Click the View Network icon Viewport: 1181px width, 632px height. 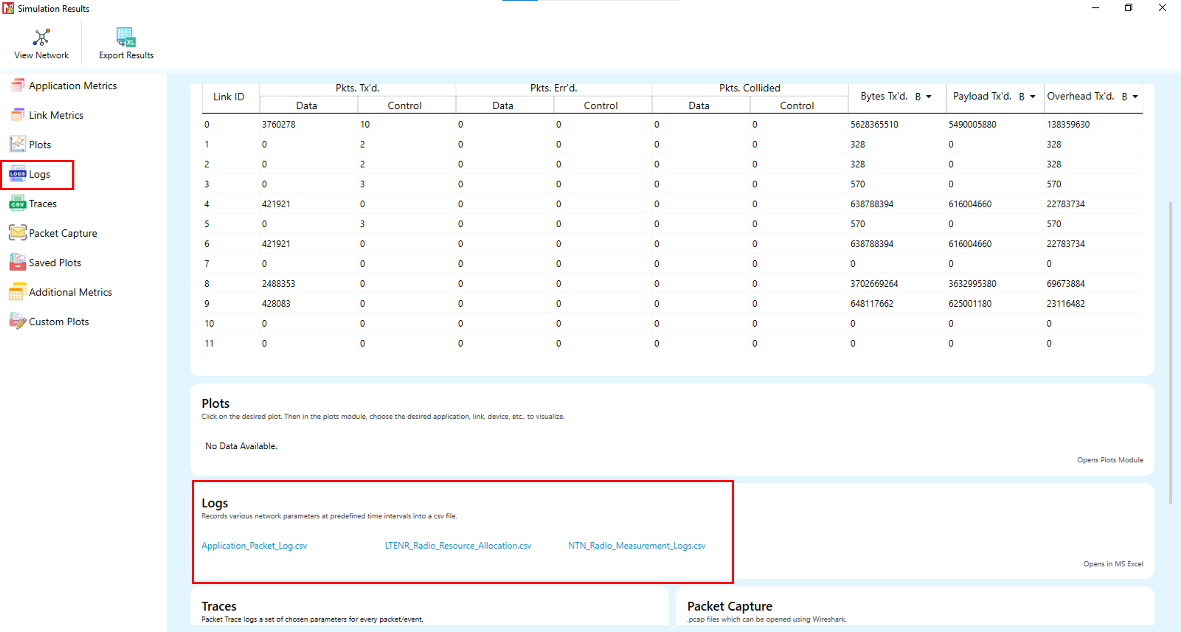[x=41, y=38]
